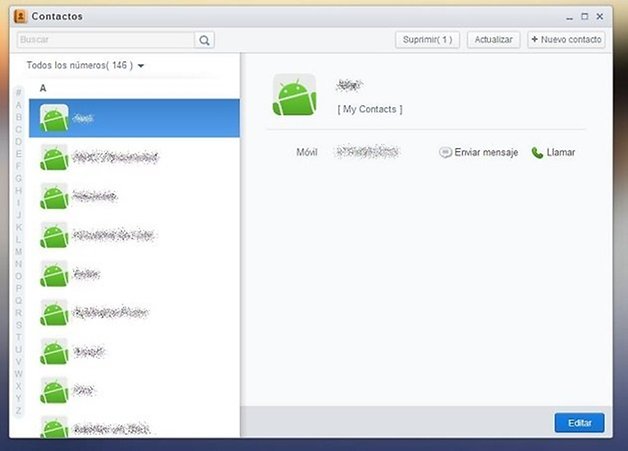
Task: Jump to letter S in alphabet index
Action: 18,325
